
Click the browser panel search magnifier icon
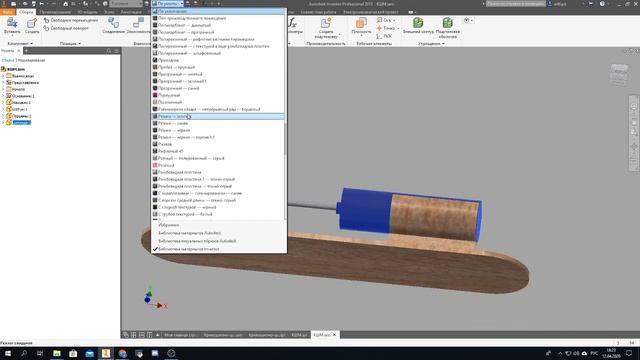point(109,51)
